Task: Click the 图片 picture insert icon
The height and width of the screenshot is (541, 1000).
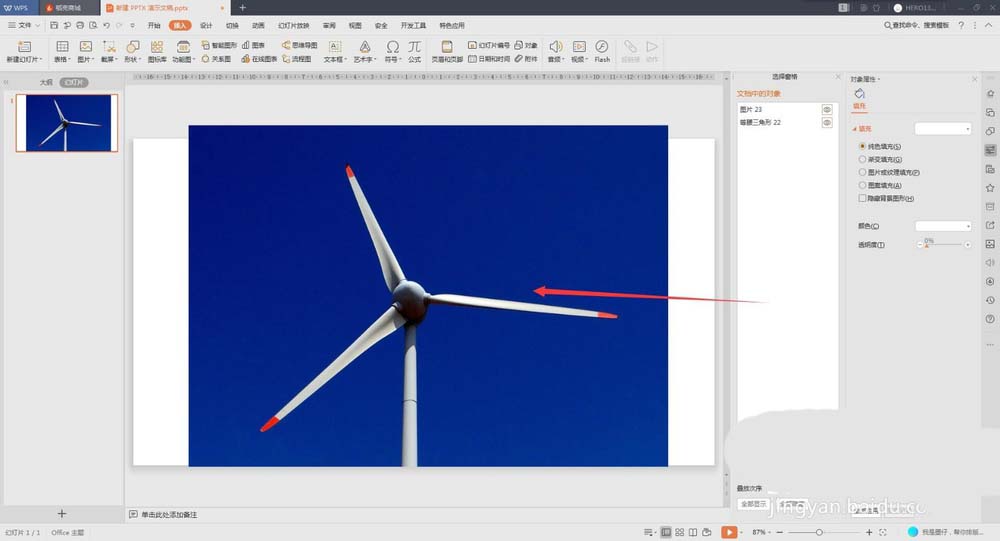Action: (x=85, y=47)
